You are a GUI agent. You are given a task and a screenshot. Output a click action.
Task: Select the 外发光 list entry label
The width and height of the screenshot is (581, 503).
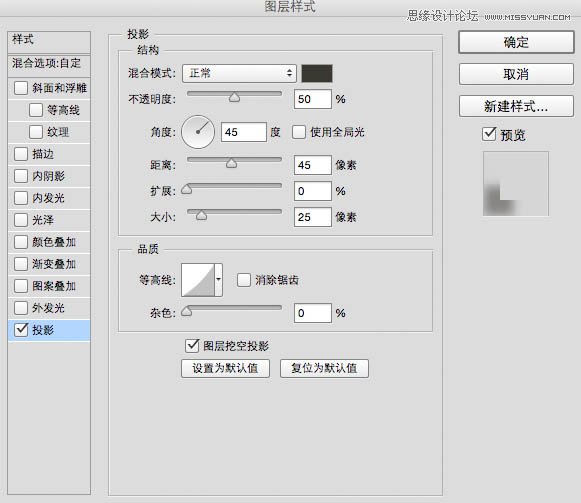tap(49, 308)
